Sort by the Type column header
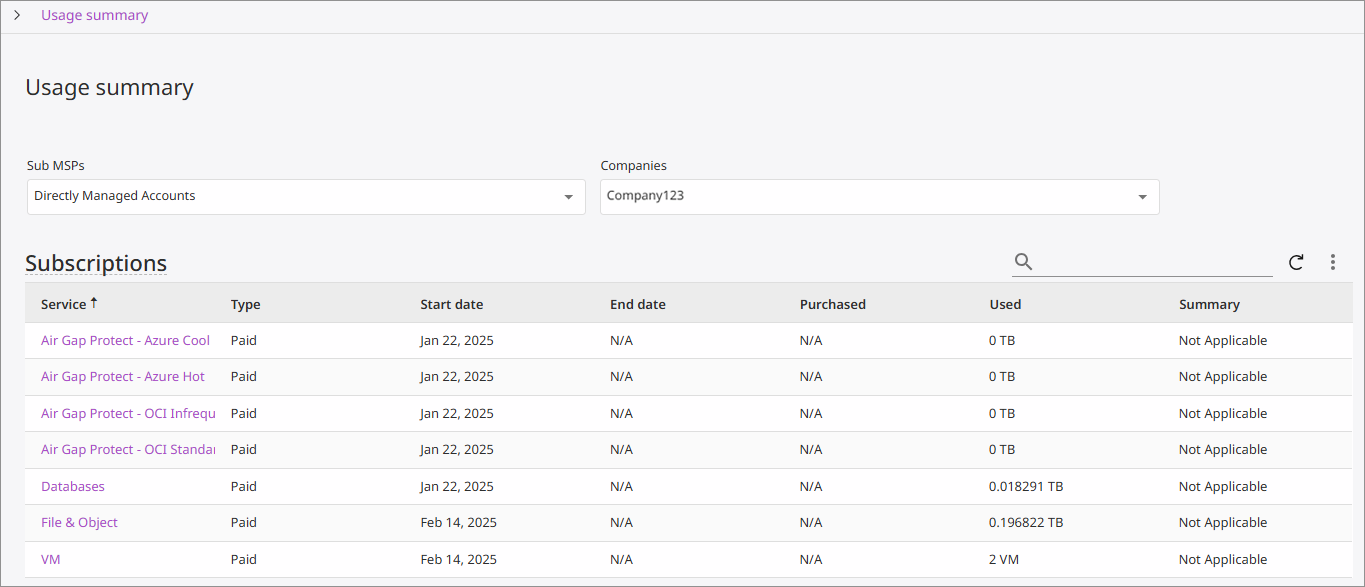 pyautogui.click(x=245, y=305)
